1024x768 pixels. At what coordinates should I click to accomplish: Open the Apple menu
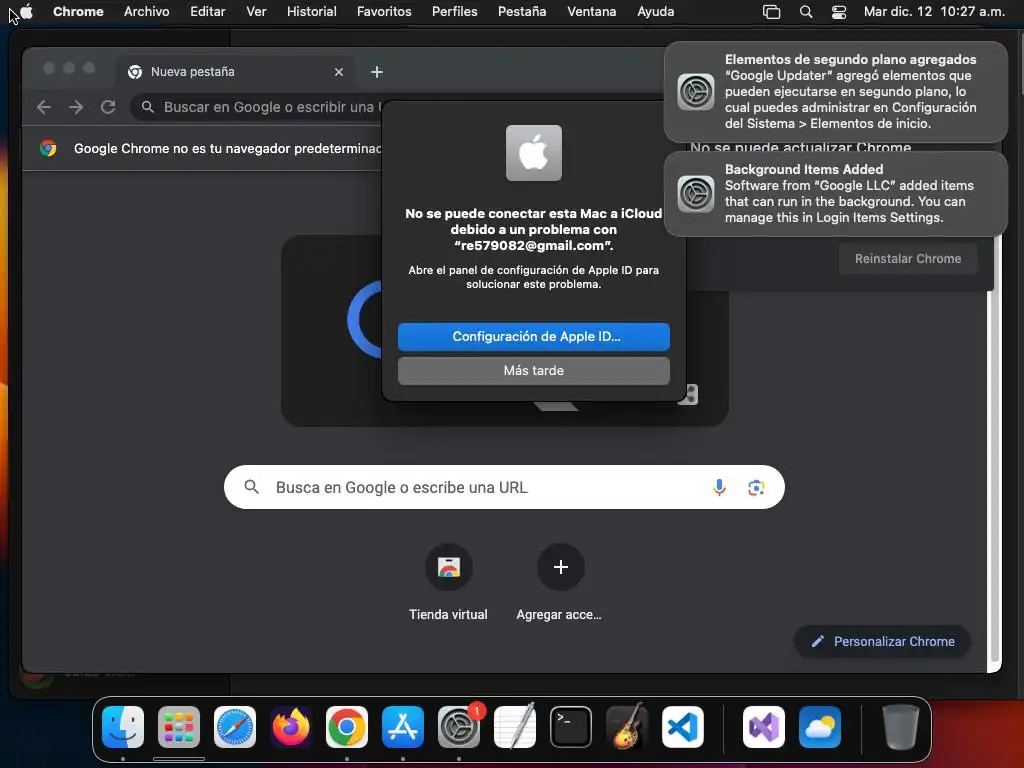click(x=26, y=11)
